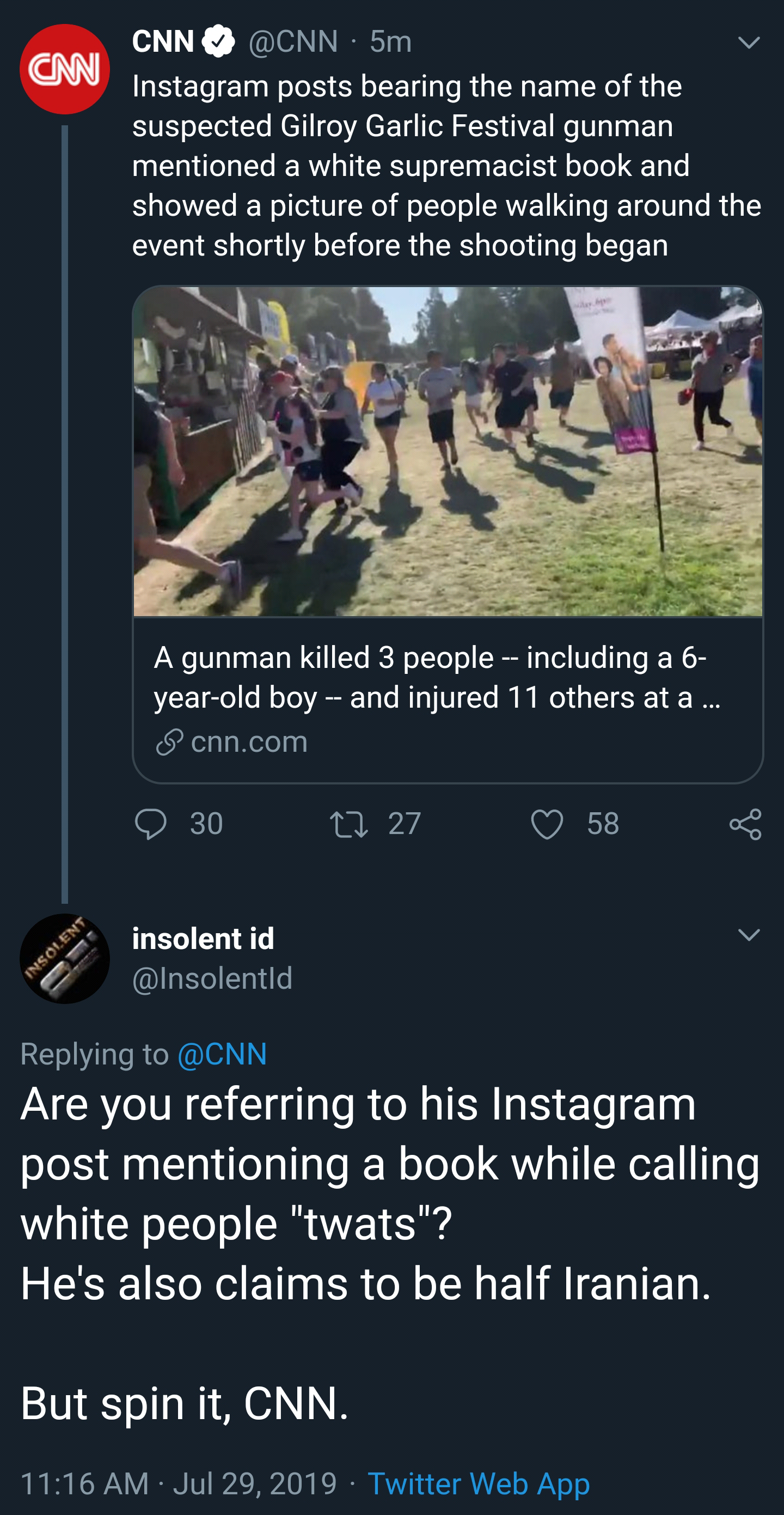Click the 11:16 AM Jul 29, 2019 timestamp
This screenshot has width=784, height=1515.
(179, 1483)
